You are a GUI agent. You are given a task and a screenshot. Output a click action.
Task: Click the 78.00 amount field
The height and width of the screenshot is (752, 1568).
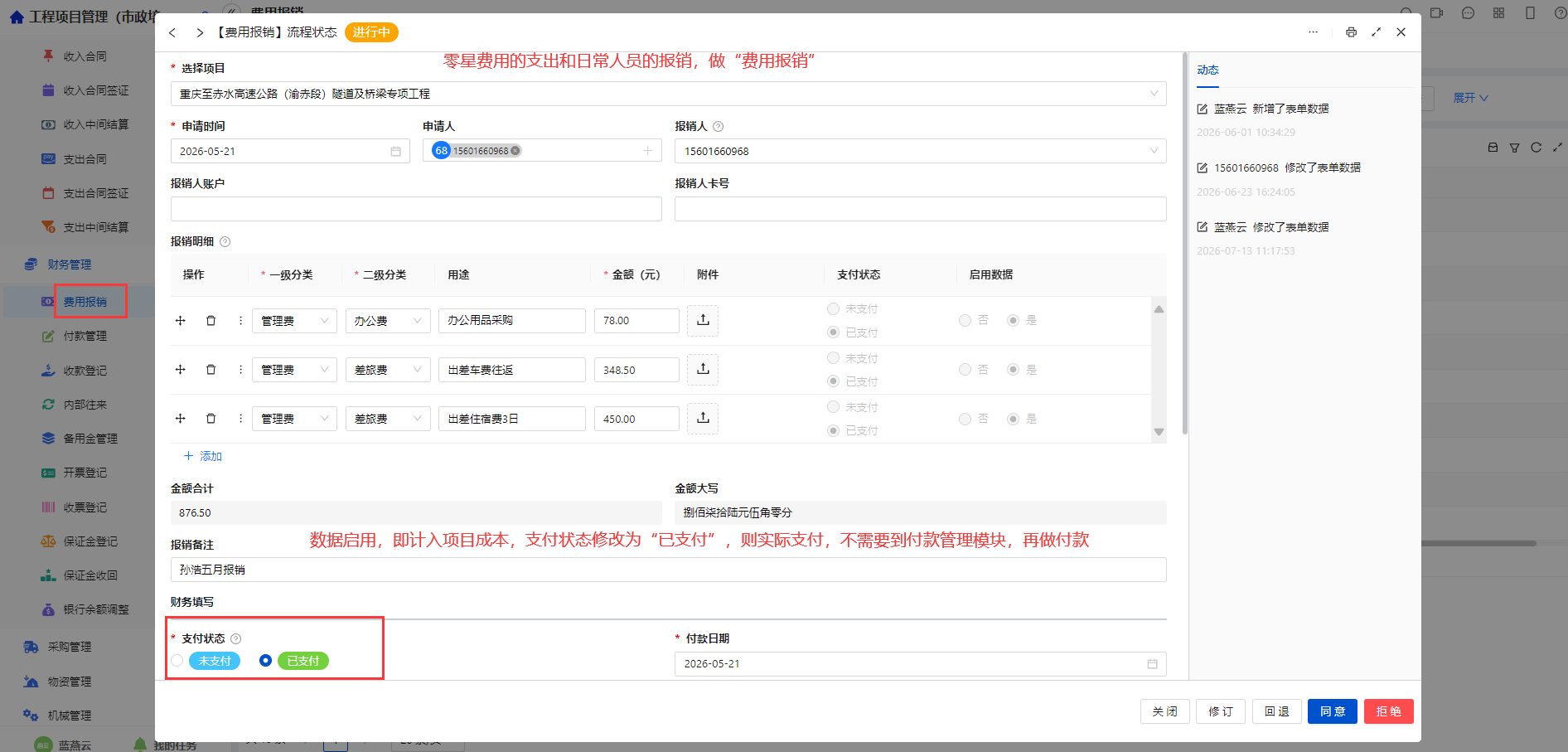[636, 321]
